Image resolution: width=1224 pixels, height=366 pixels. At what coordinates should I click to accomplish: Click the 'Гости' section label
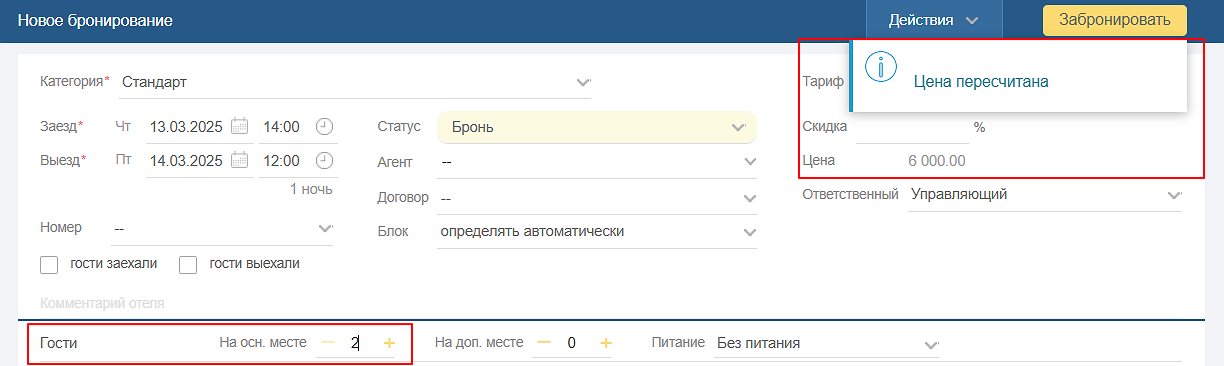point(59,343)
